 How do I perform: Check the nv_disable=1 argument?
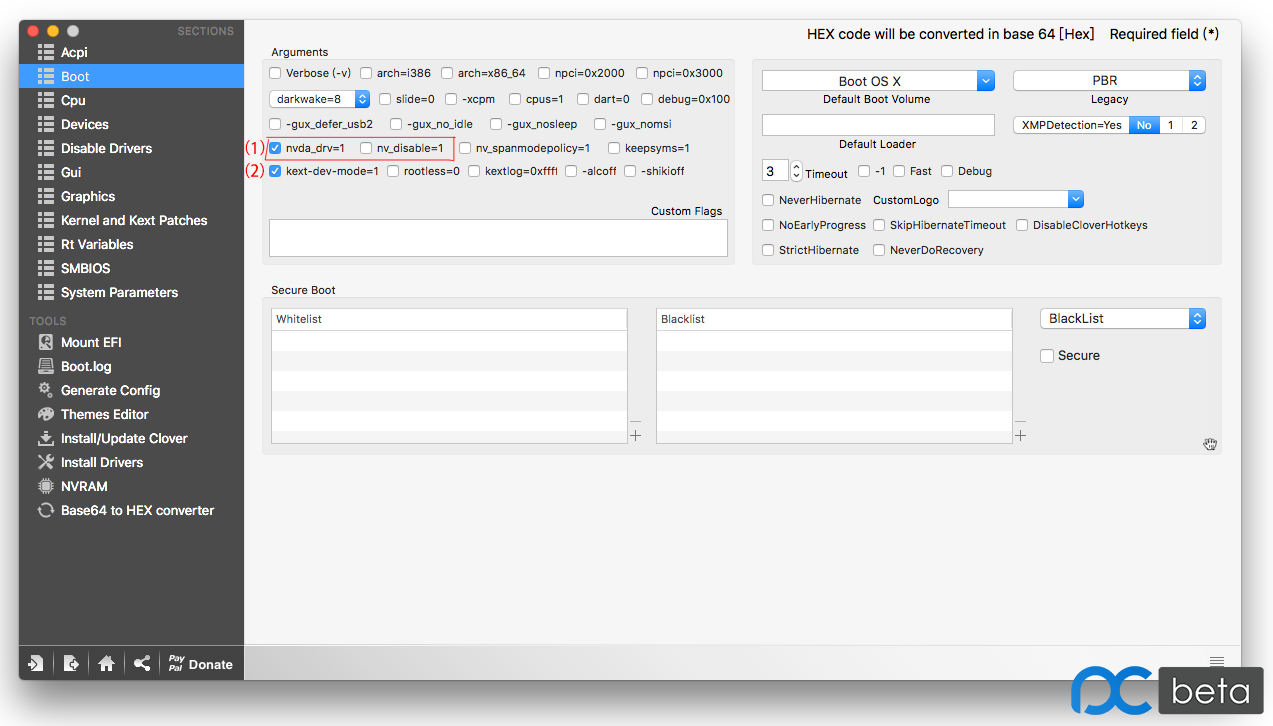[366, 148]
